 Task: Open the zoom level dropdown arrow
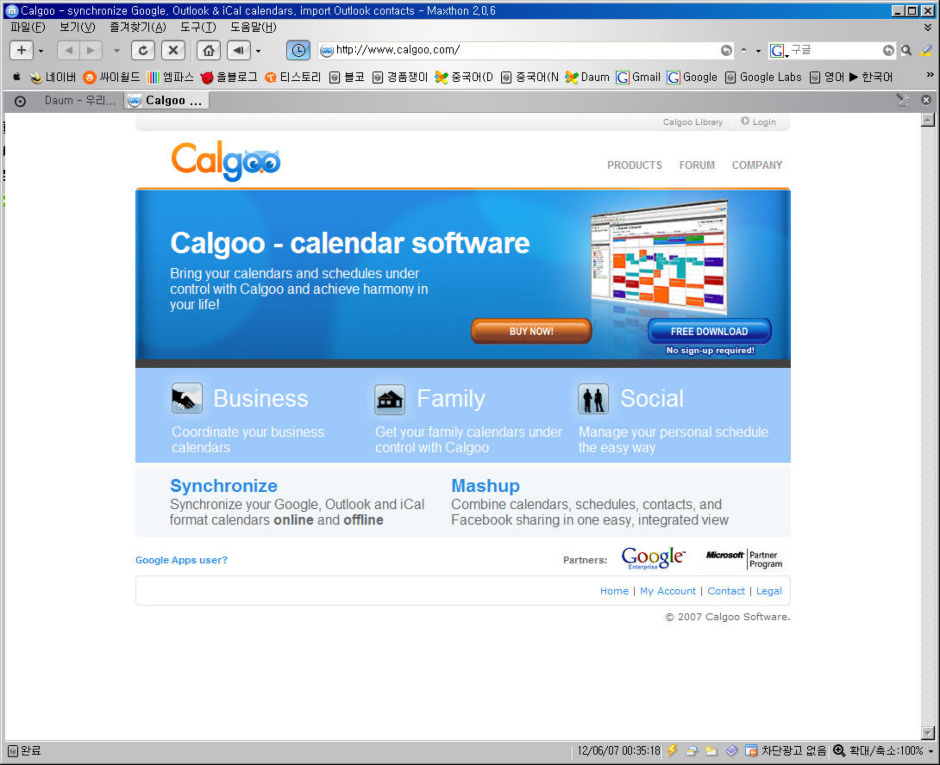(931, 751)
